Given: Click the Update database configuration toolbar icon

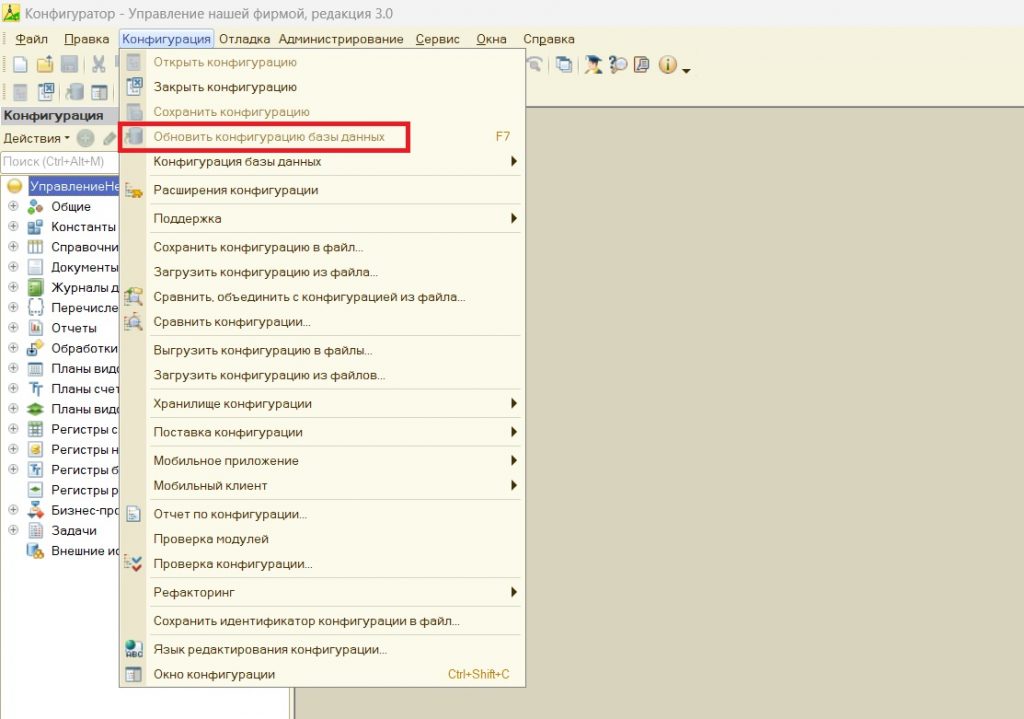Looking at the screenshot, I should click(x=74, y=92).
